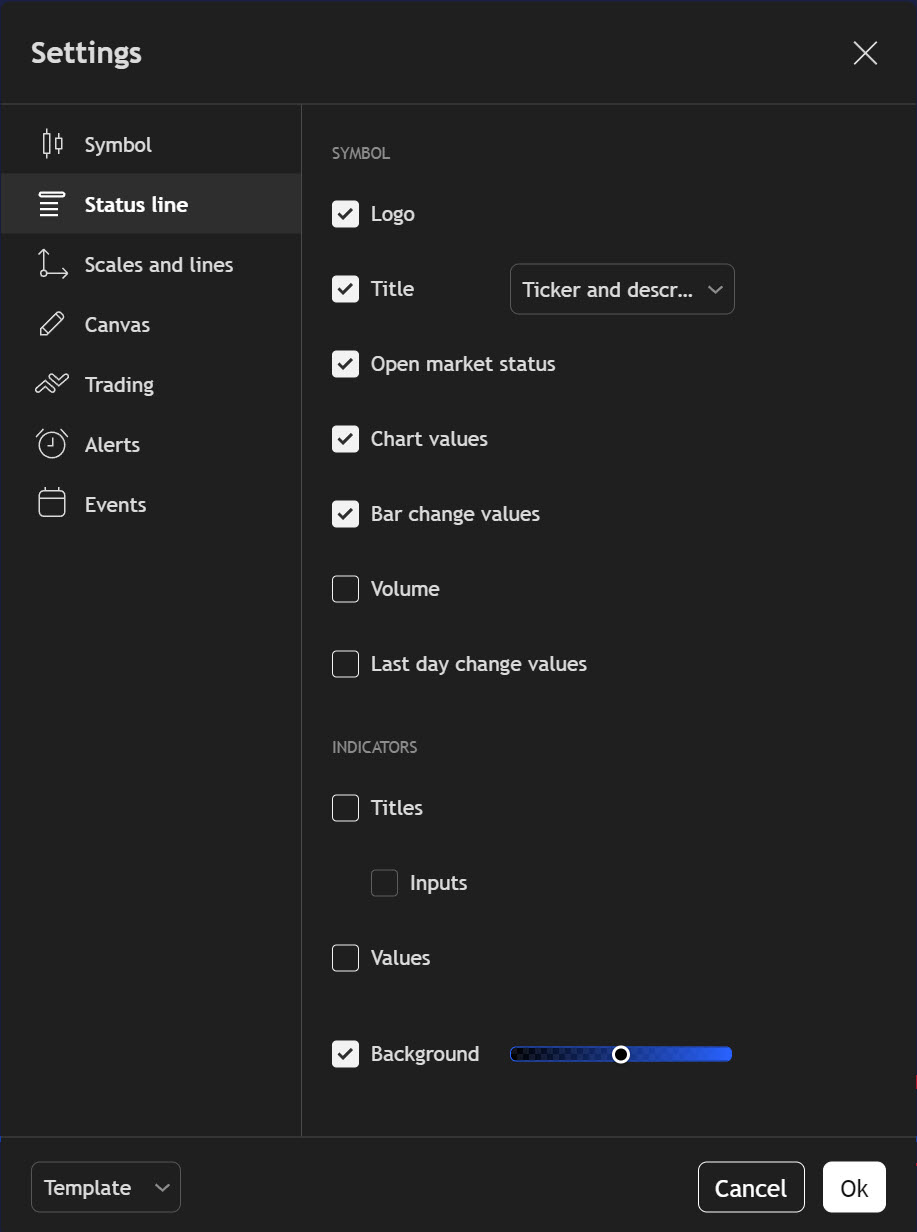Click the Canvas pencil icon
917x1232 pixels.
52,324
